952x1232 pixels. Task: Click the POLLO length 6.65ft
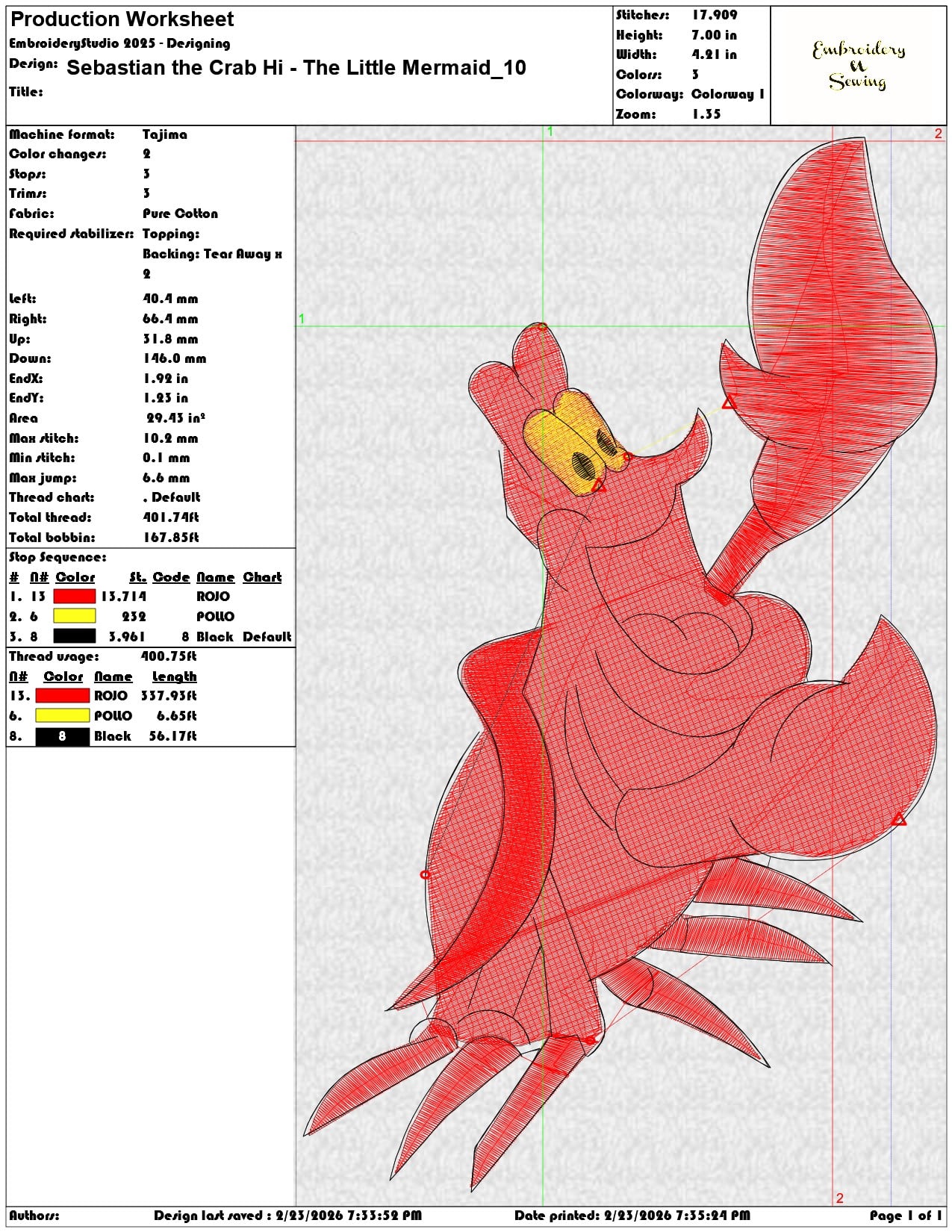[177, 715]
